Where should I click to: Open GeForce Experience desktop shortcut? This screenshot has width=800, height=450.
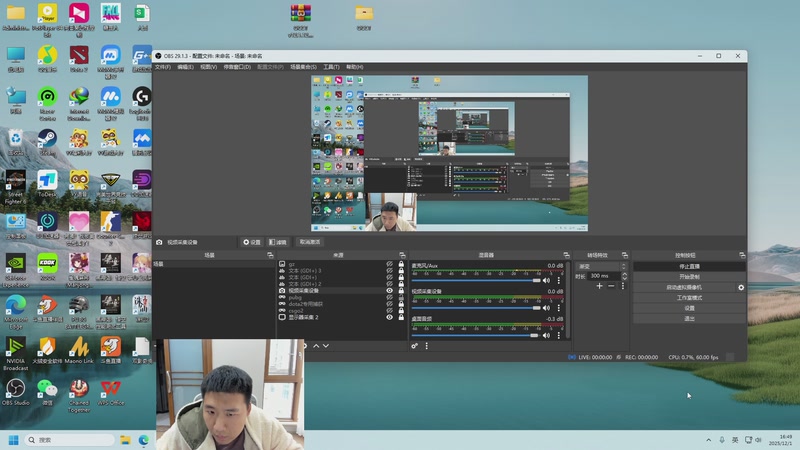tap(16, 270)
